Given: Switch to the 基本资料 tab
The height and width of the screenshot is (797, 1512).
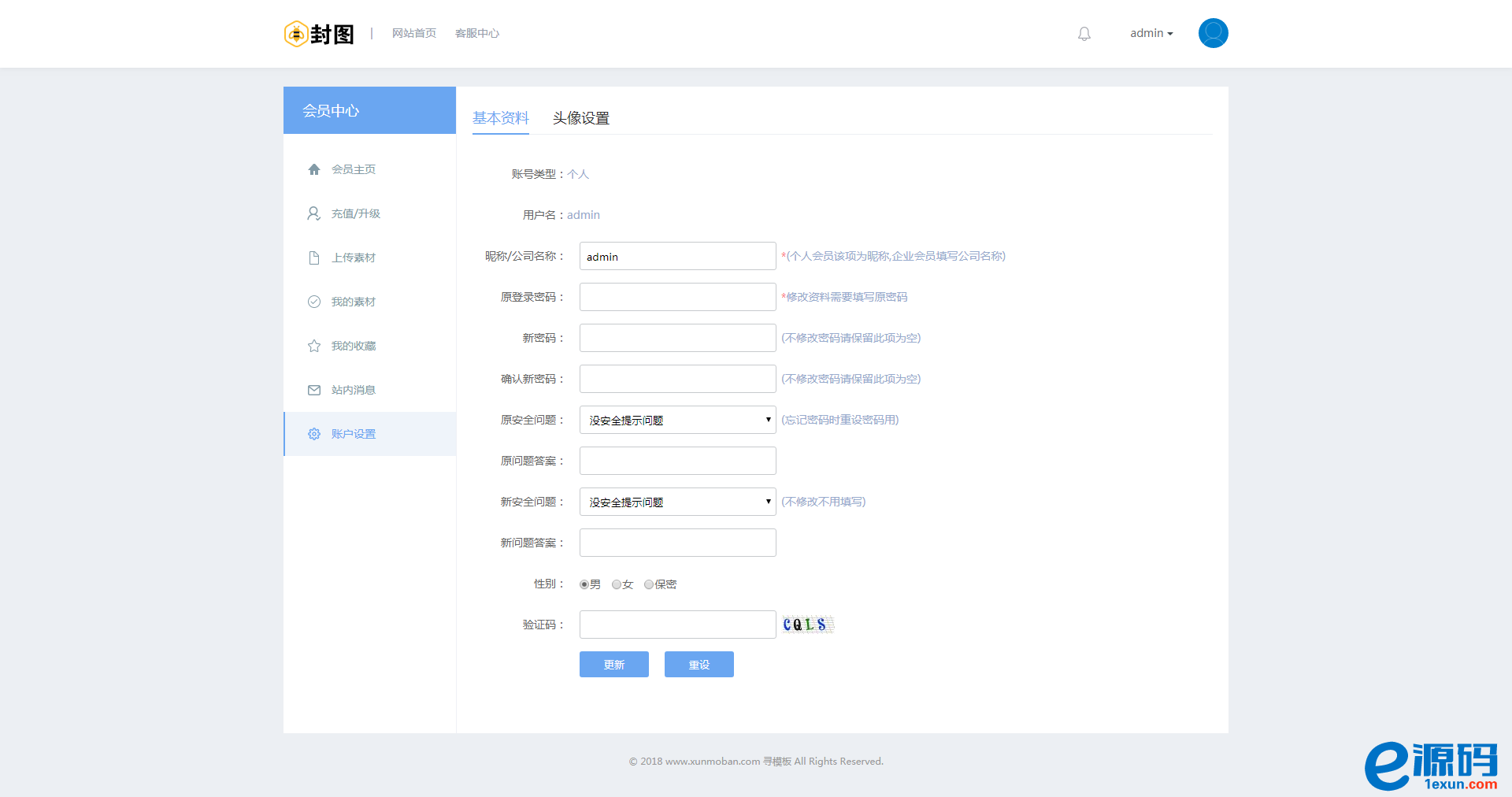Looking at the screenshot, I should [501, 118].
